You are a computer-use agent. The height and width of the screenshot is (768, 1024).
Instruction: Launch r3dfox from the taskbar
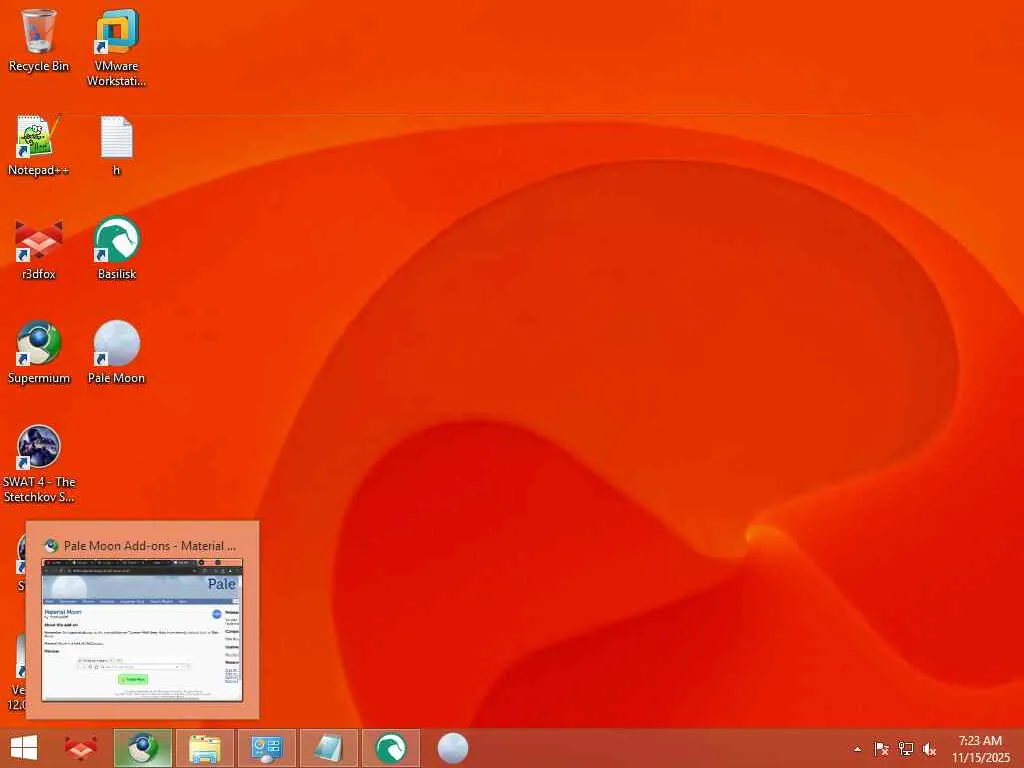click(80, 748)
